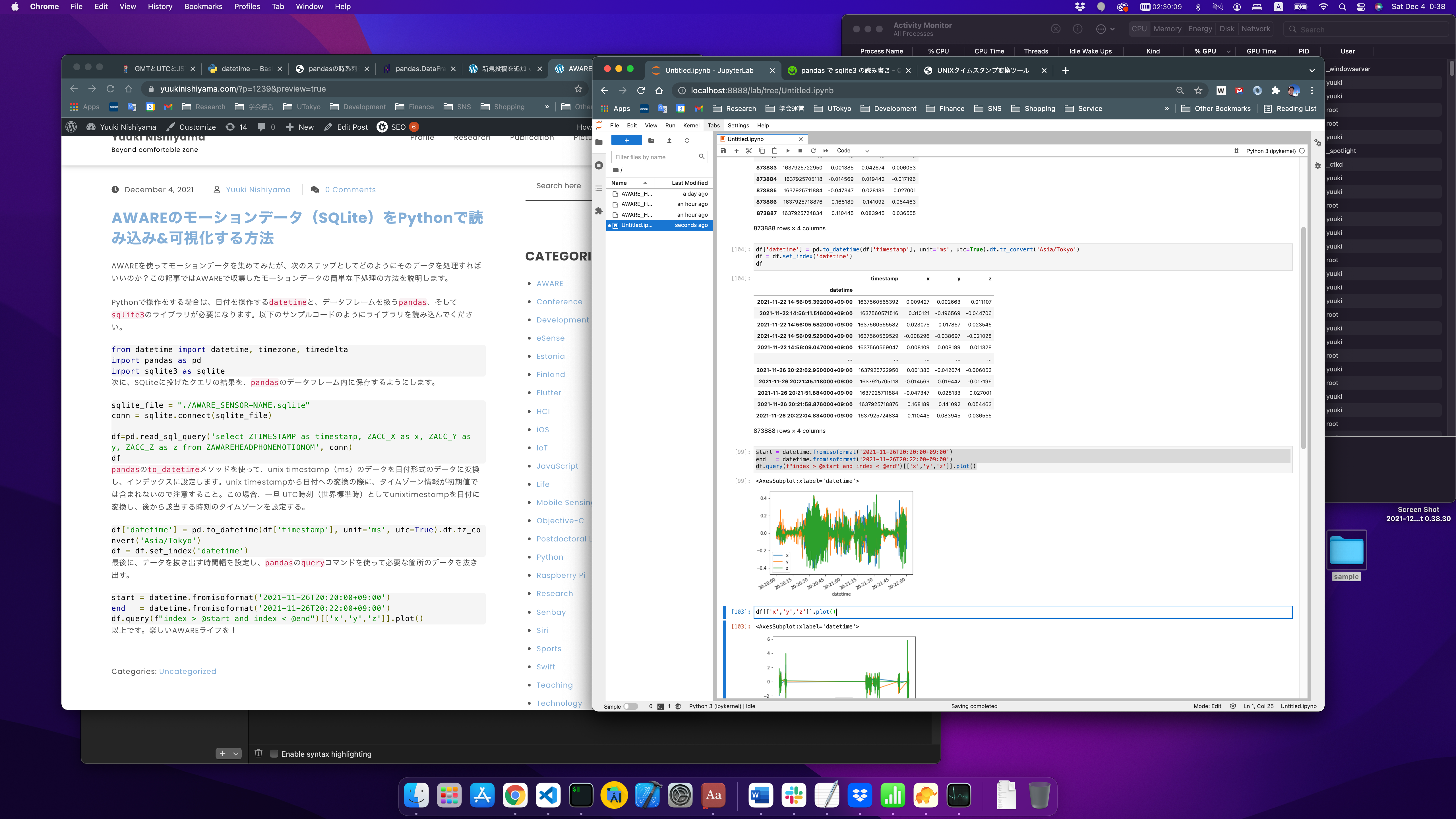This screenshot has height=819, width=1456.
Task: Open Table of Contents sidebar panel
Action: coord(599,188)
